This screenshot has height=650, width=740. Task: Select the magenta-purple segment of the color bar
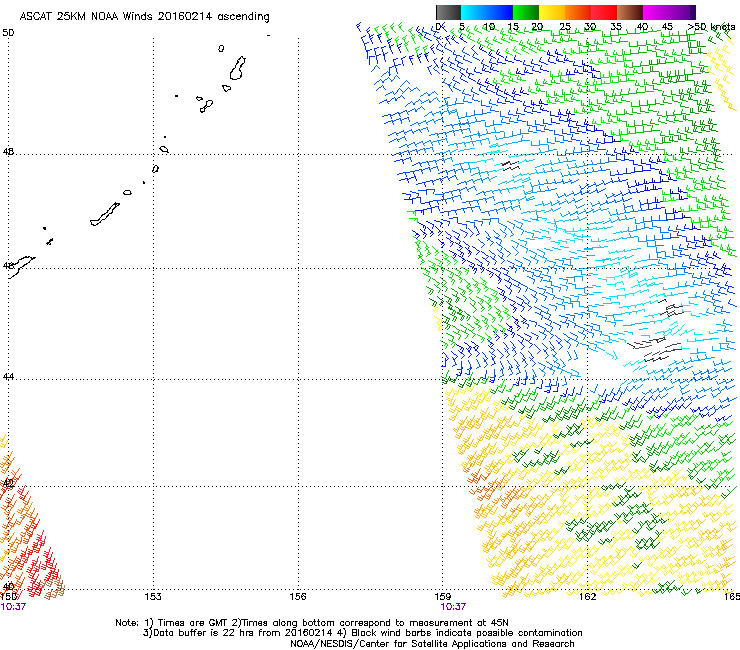669,12
